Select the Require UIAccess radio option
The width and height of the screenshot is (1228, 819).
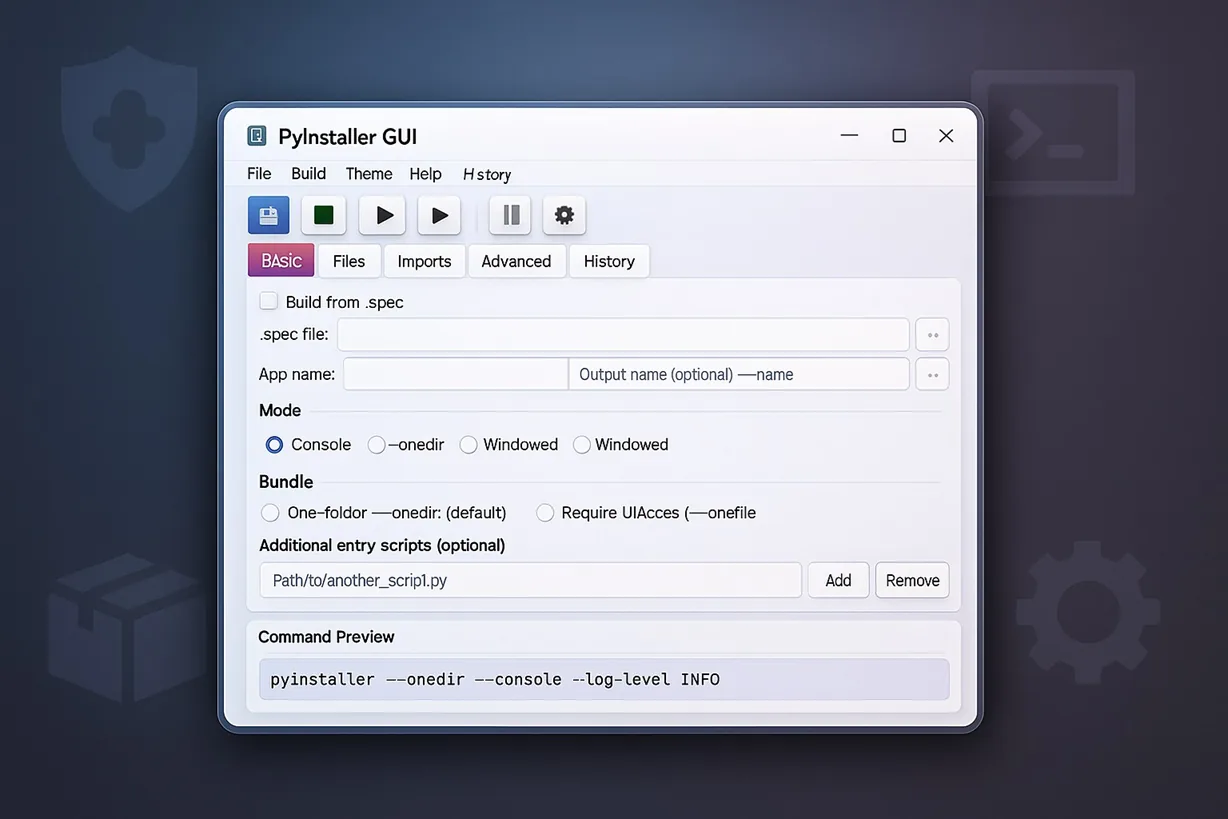point(545,513)
